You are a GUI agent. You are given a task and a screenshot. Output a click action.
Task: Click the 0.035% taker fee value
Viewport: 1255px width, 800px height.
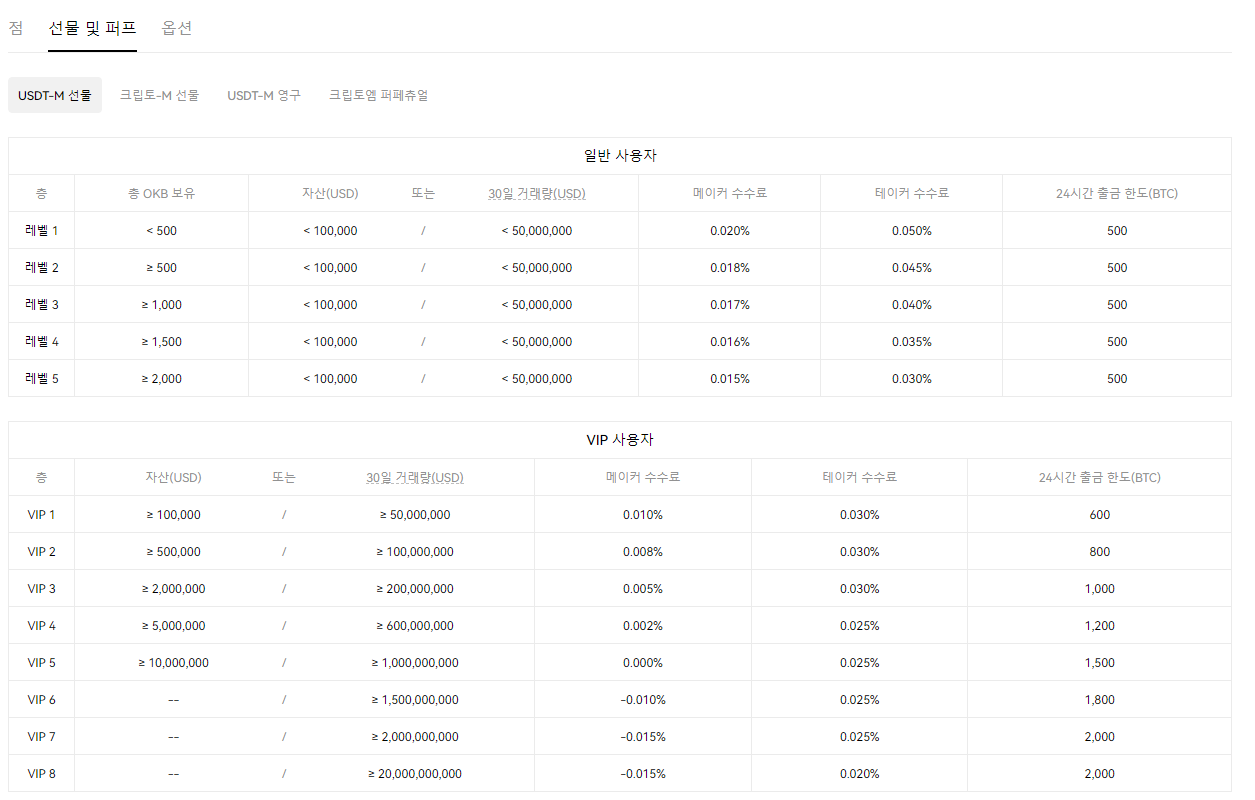912,342
